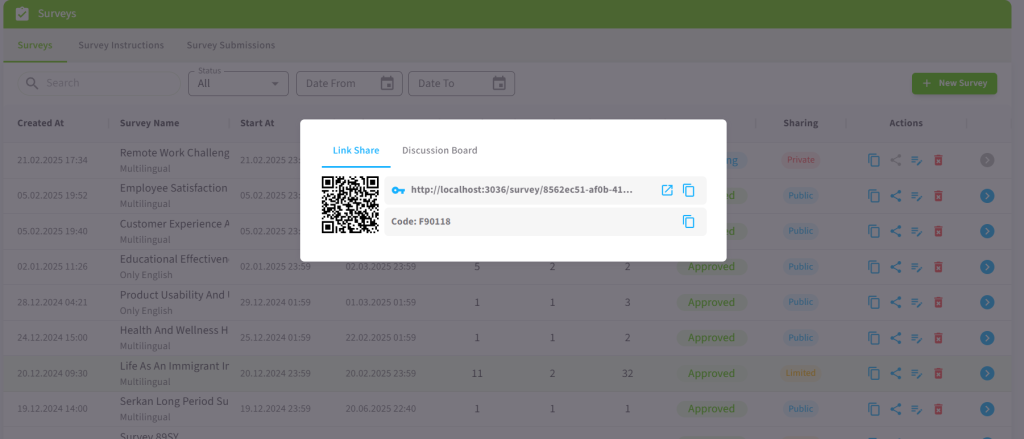Viewport: 1024px width, 439px height.
Task: Open the Survey Instructions tab
Action: 121,45
